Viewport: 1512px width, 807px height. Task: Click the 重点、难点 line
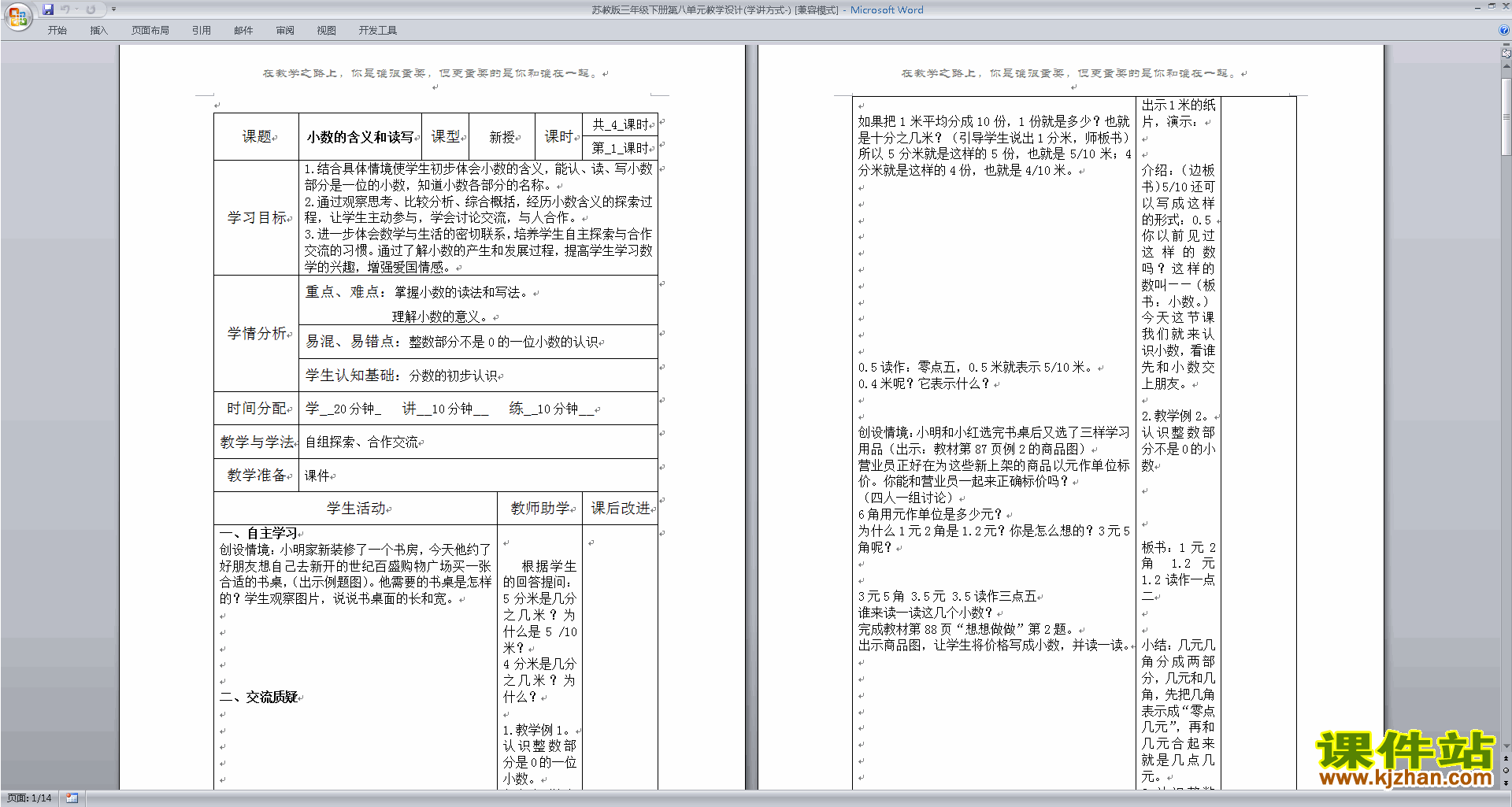(420, 293)
